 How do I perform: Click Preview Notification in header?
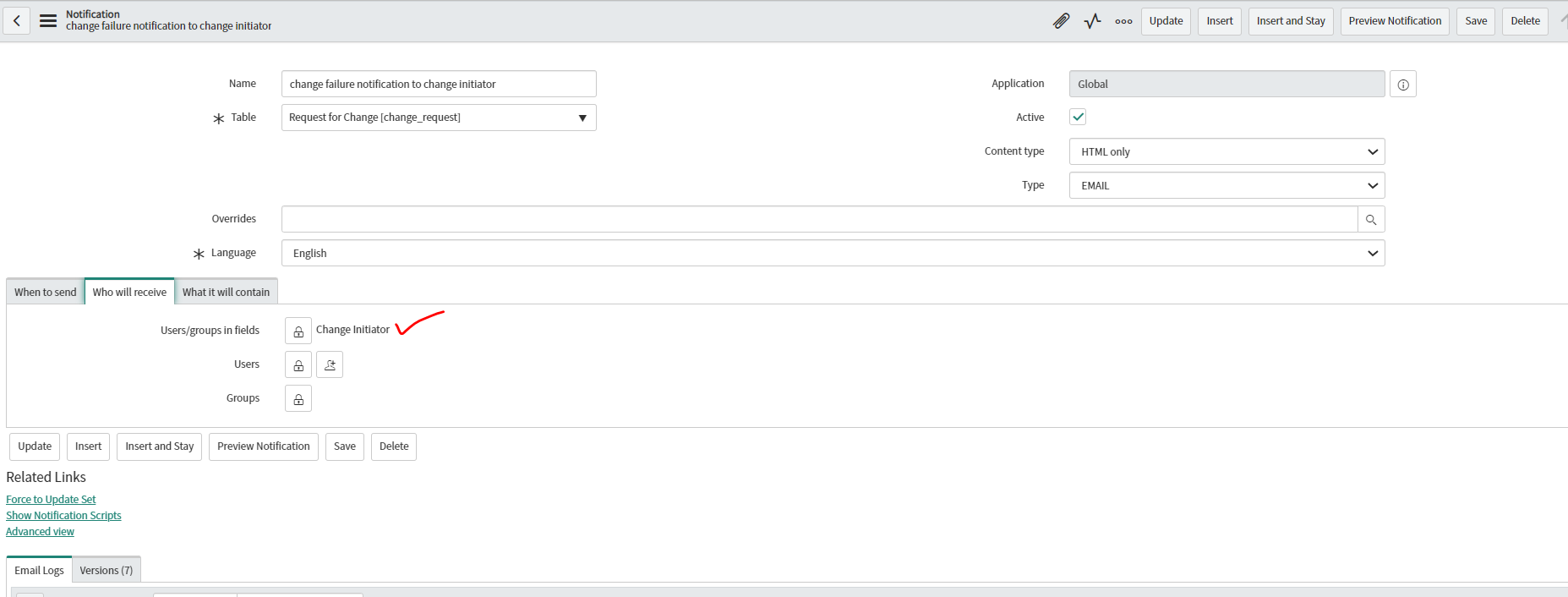1395,21
